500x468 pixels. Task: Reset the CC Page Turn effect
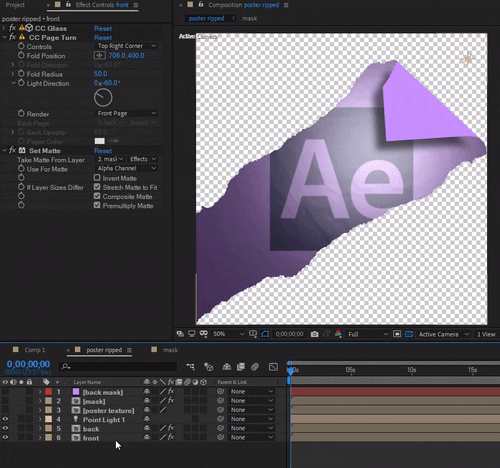click(103, 37)
